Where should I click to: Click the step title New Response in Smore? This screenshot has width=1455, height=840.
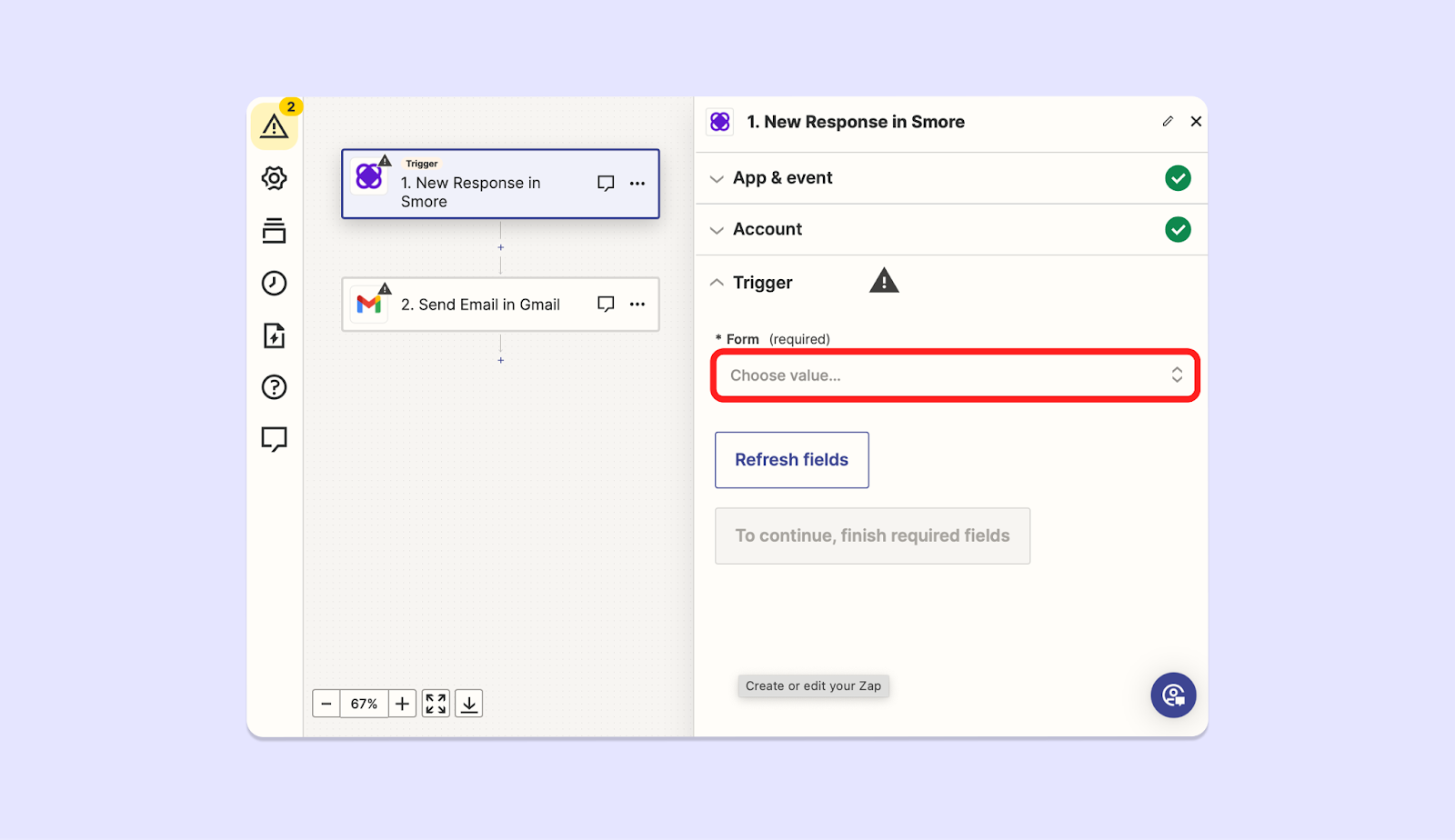click(856, 122)
